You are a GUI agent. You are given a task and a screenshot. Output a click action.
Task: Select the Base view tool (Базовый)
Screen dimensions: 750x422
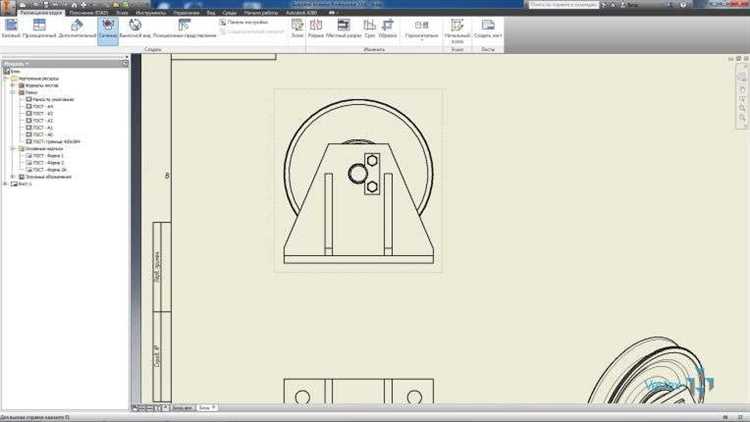pos(11,29)
